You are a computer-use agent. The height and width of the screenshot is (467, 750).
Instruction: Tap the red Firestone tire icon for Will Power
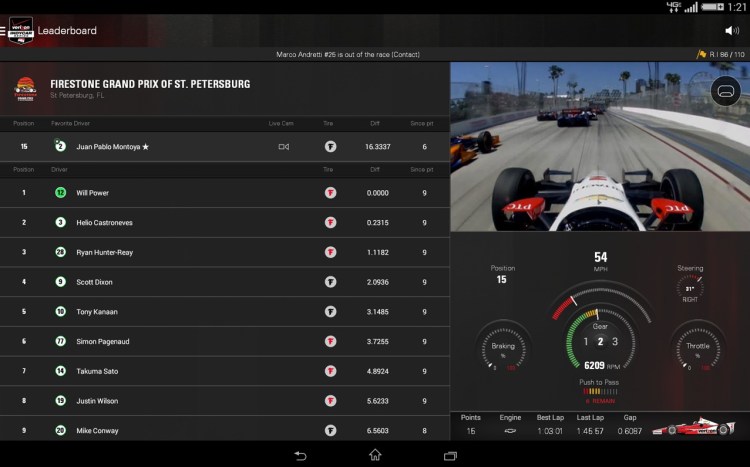pyautogui.click(x=331, y=193)
